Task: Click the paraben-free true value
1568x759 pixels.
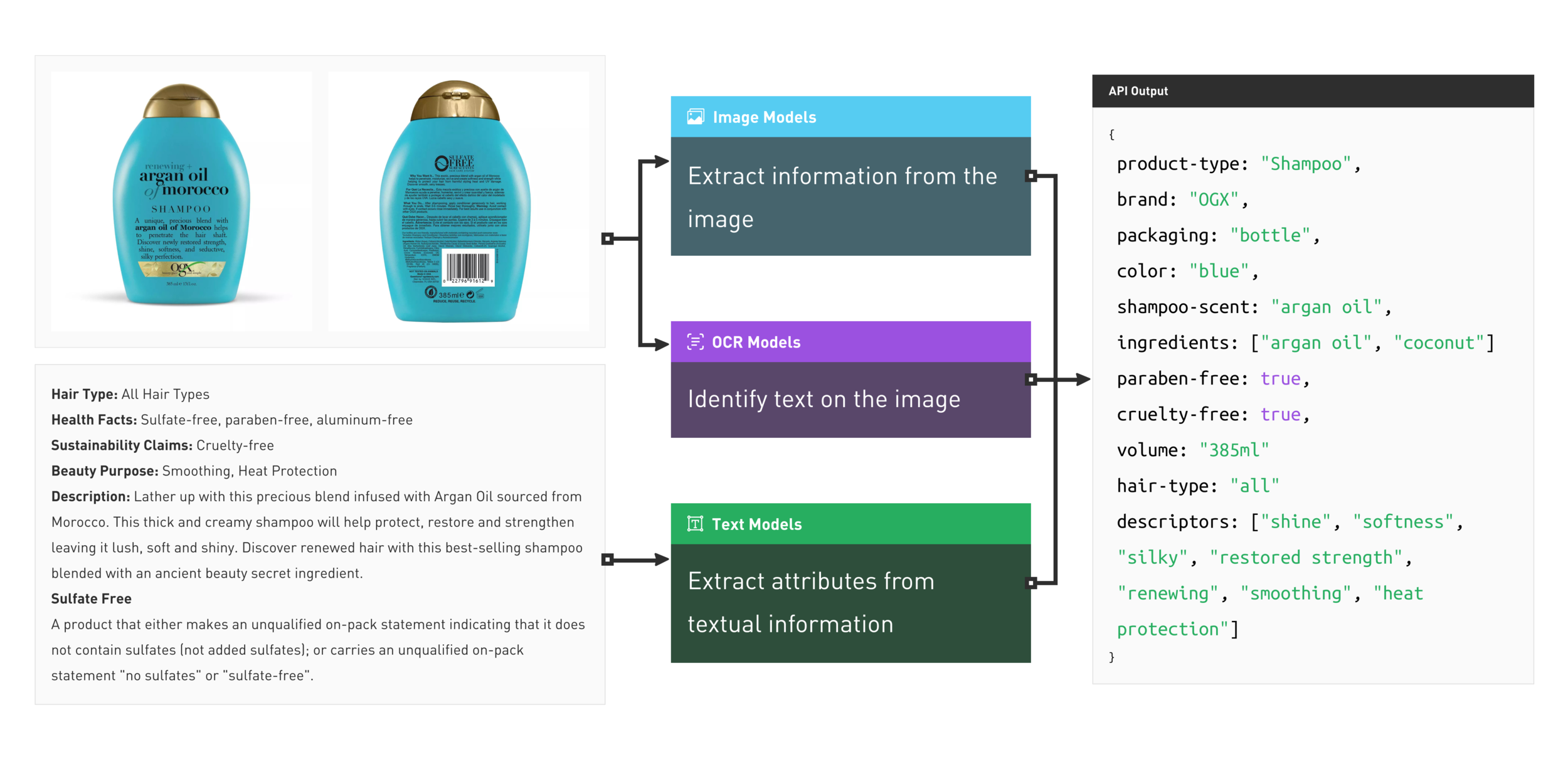Action: [1280, 379]
